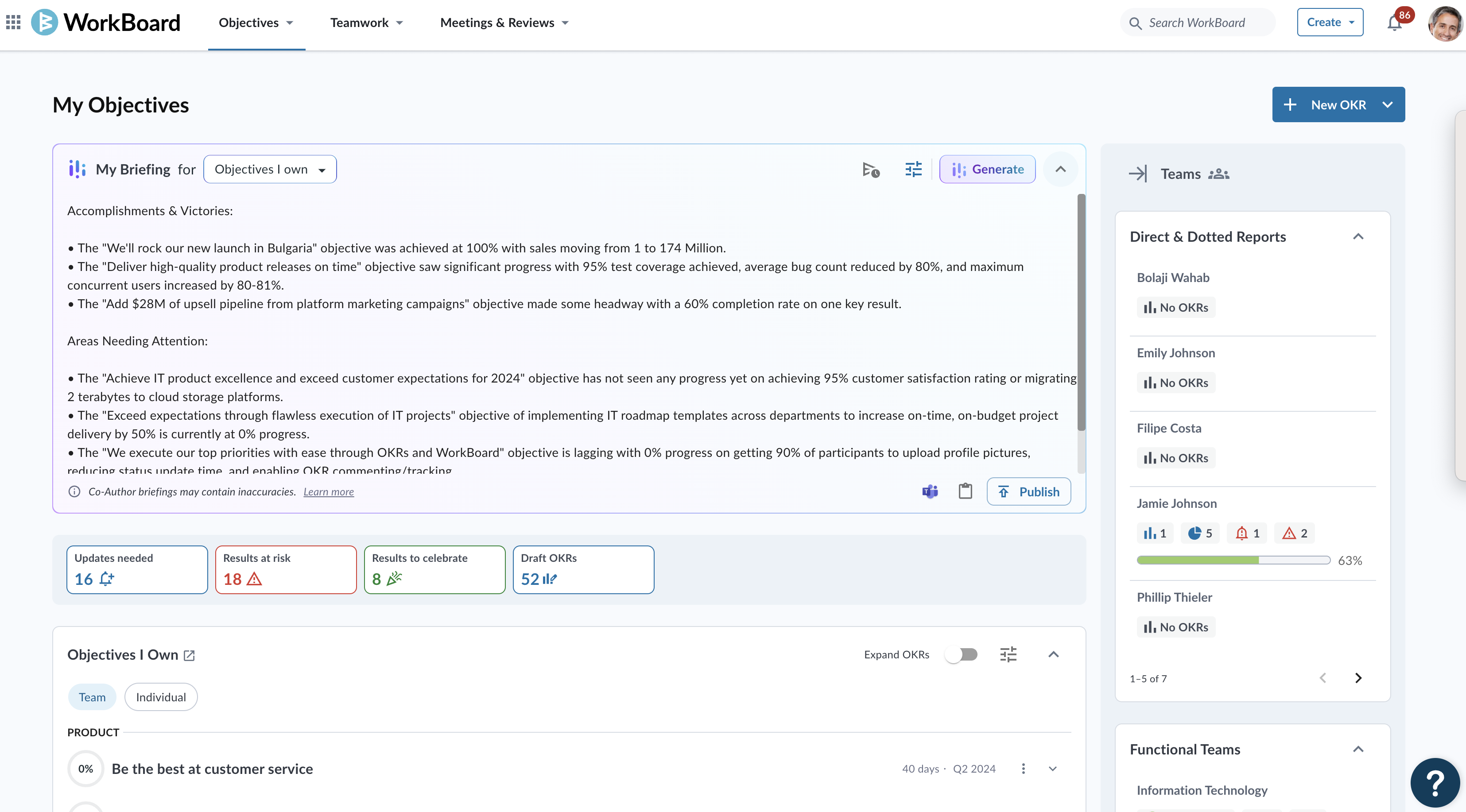Click the info icon beside Co-Author disclaimer
The width and height of the screenshot is (1466, 812).
74,491
